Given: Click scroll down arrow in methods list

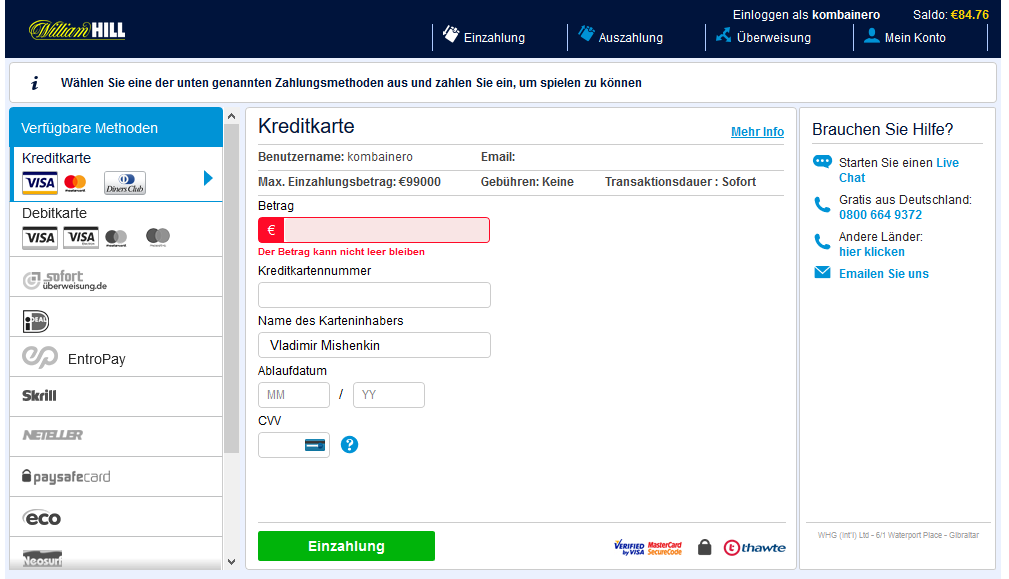Looking at the screenshot, I should tap(232, 562).
